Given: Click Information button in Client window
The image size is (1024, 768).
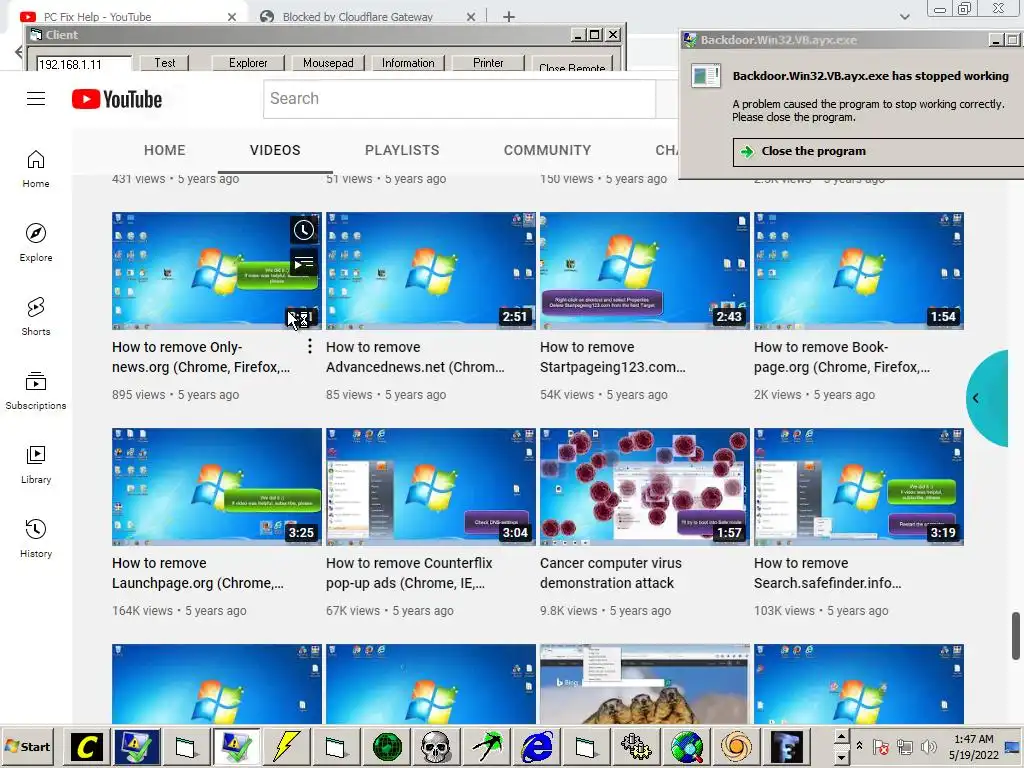Looking at the screenshot, I should point(408,63).
